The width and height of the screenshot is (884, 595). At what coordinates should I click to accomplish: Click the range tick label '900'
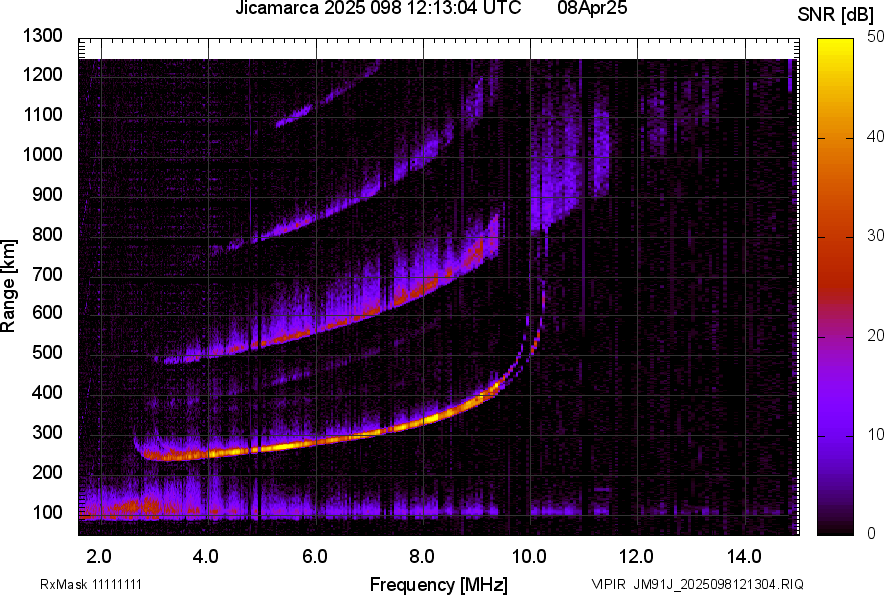coord(47,194)
